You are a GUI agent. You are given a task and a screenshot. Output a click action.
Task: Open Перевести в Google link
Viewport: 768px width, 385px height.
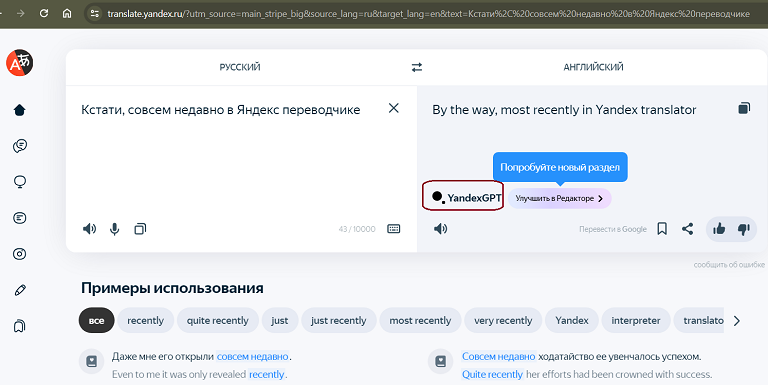pyautogui.click(x=613, y=229)
